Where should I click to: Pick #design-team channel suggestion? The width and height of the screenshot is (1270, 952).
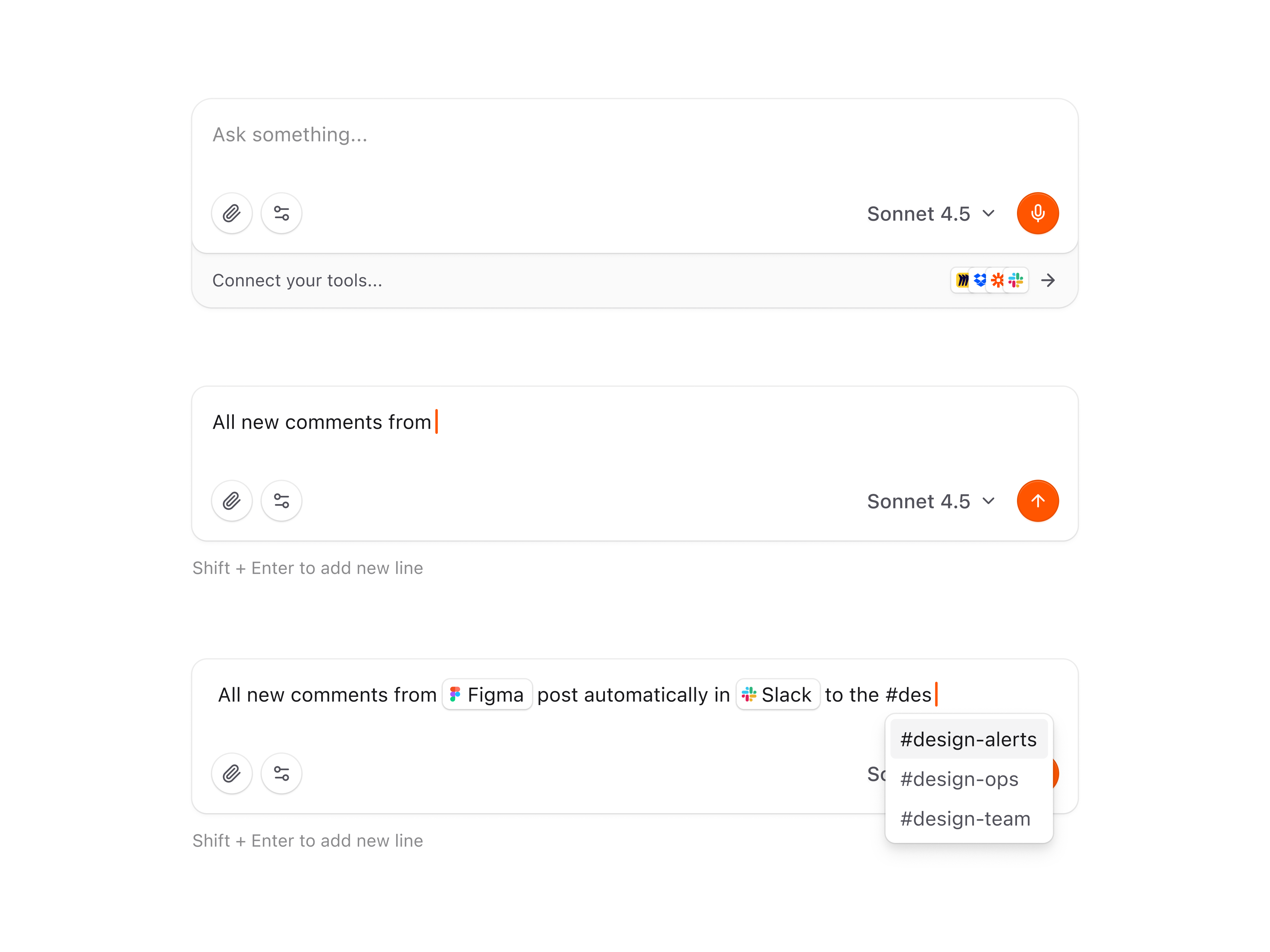click(964, 819)
